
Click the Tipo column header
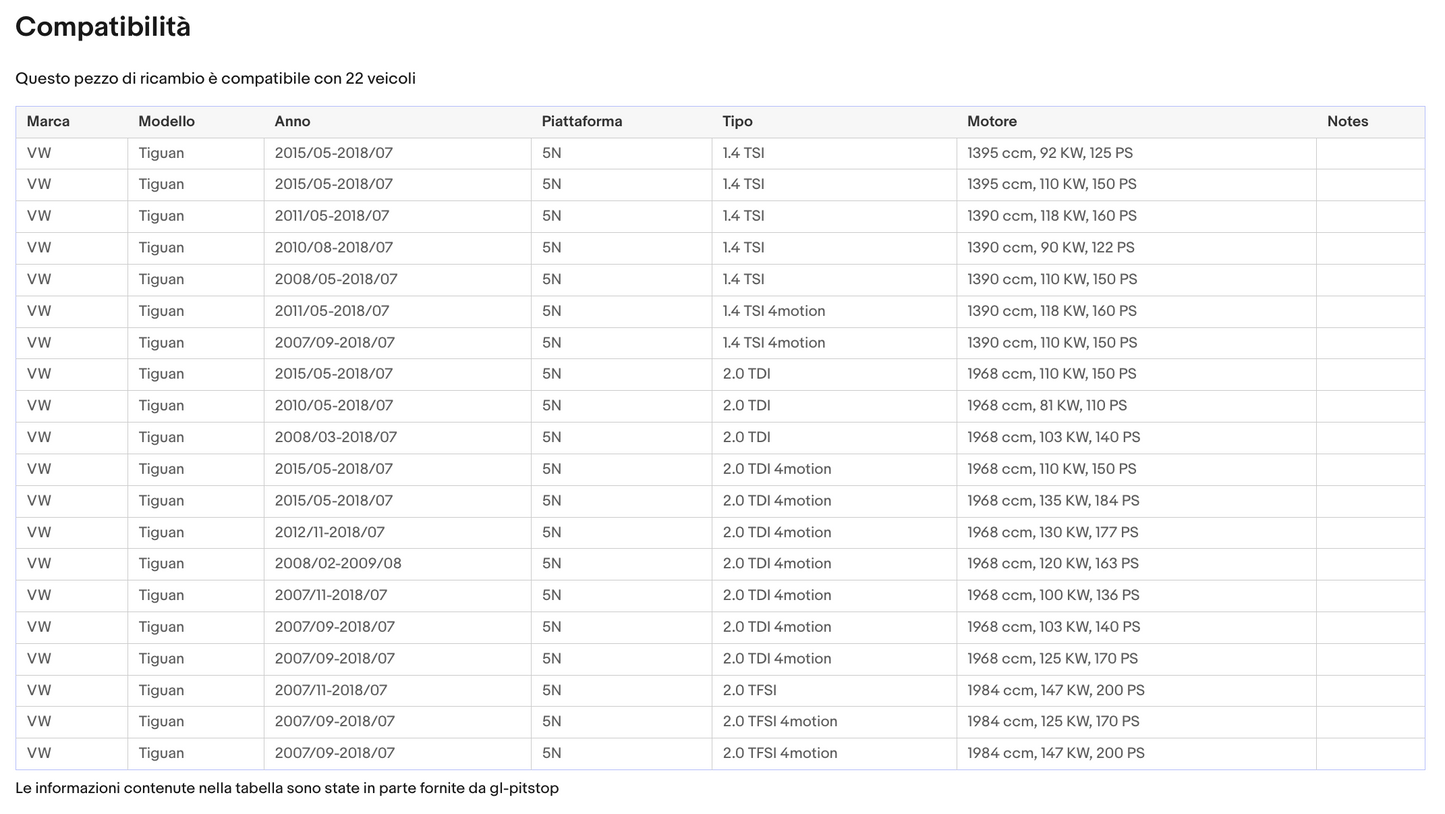tap(737, 121)
